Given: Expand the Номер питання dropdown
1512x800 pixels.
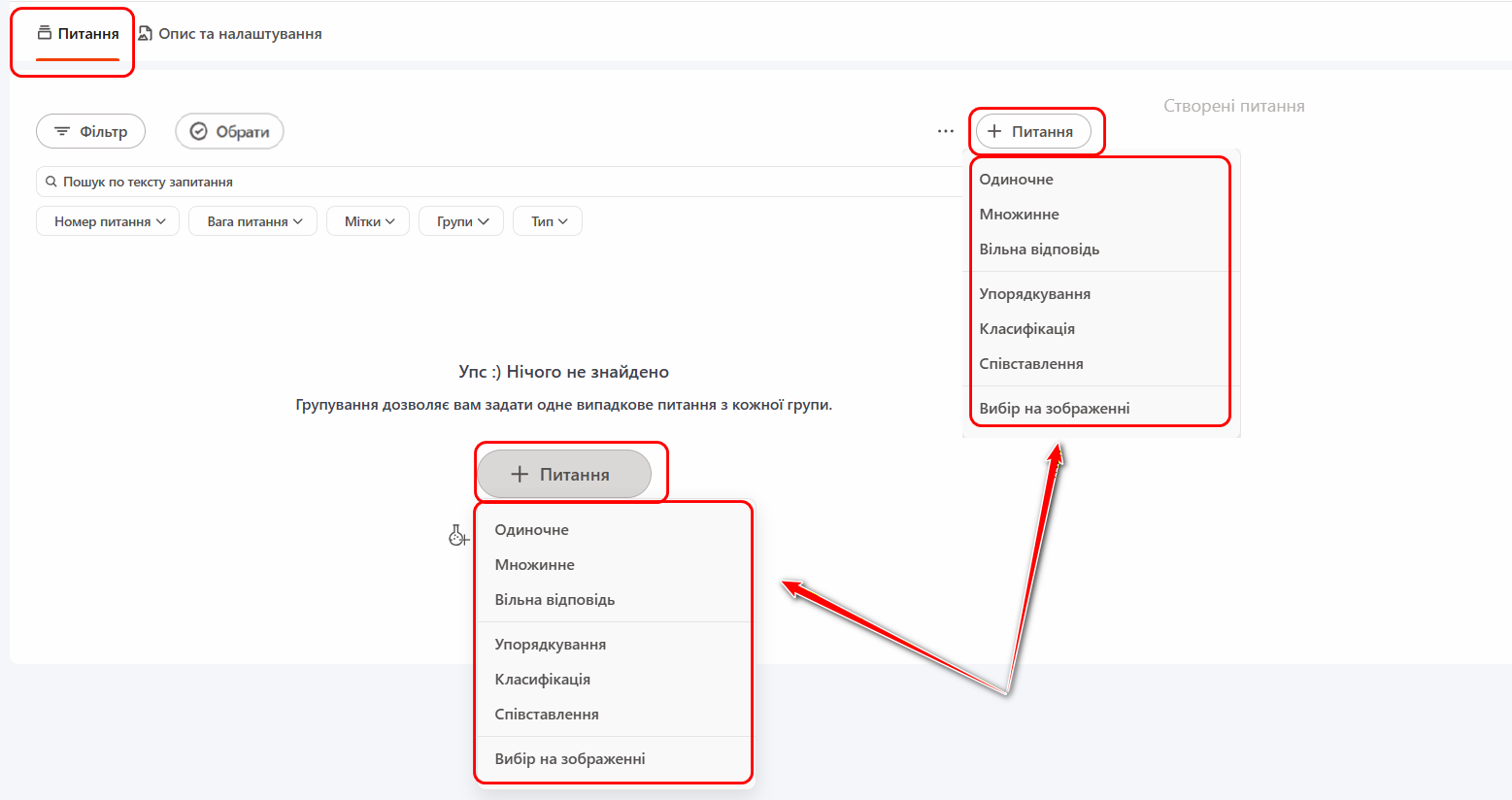Looking at the screenshot, I should click(108, 221).
